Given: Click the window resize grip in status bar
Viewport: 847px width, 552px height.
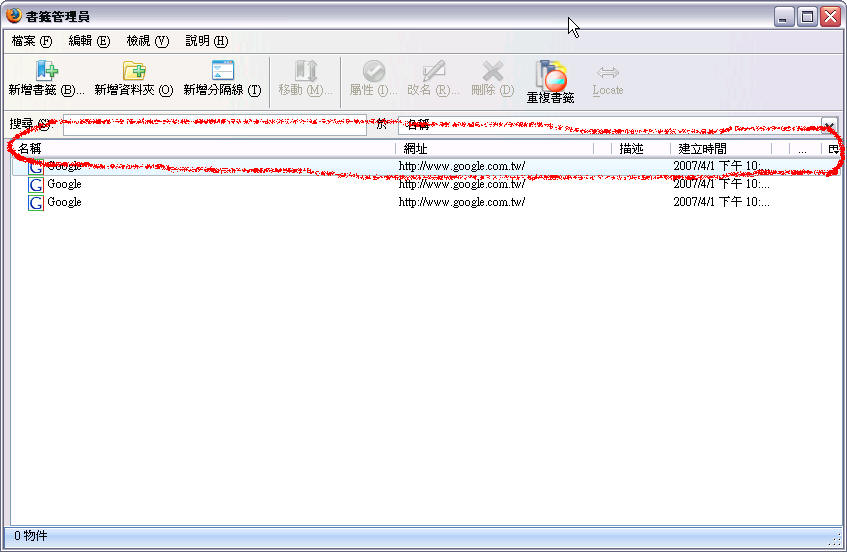Looking at the screenshot, I should (x=836, y=539).
